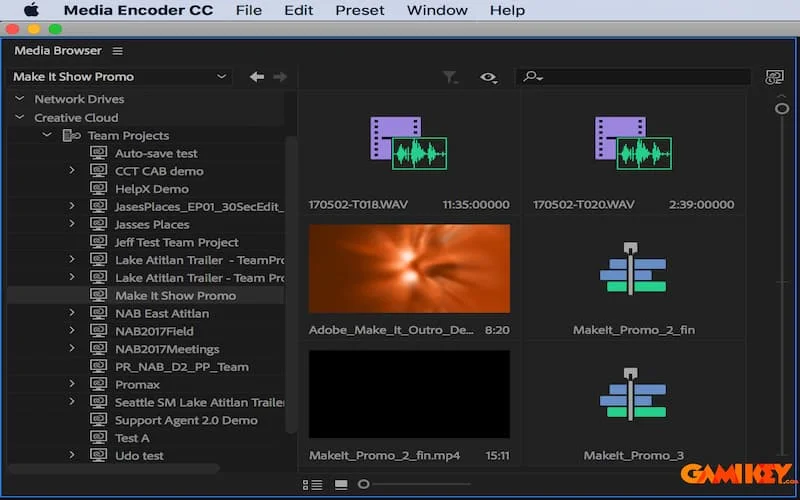Select the Support Agent 2.0 Demo icon
This screenshot has height=500, width=800.
[98, 420]
